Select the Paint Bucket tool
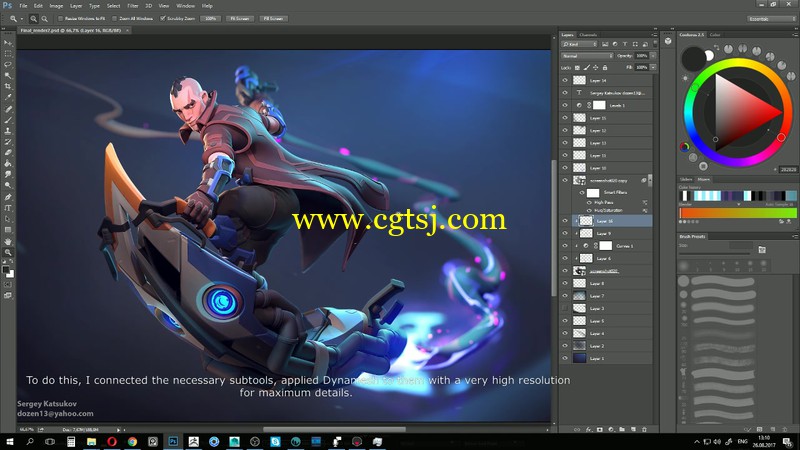 tap(8, 164)
